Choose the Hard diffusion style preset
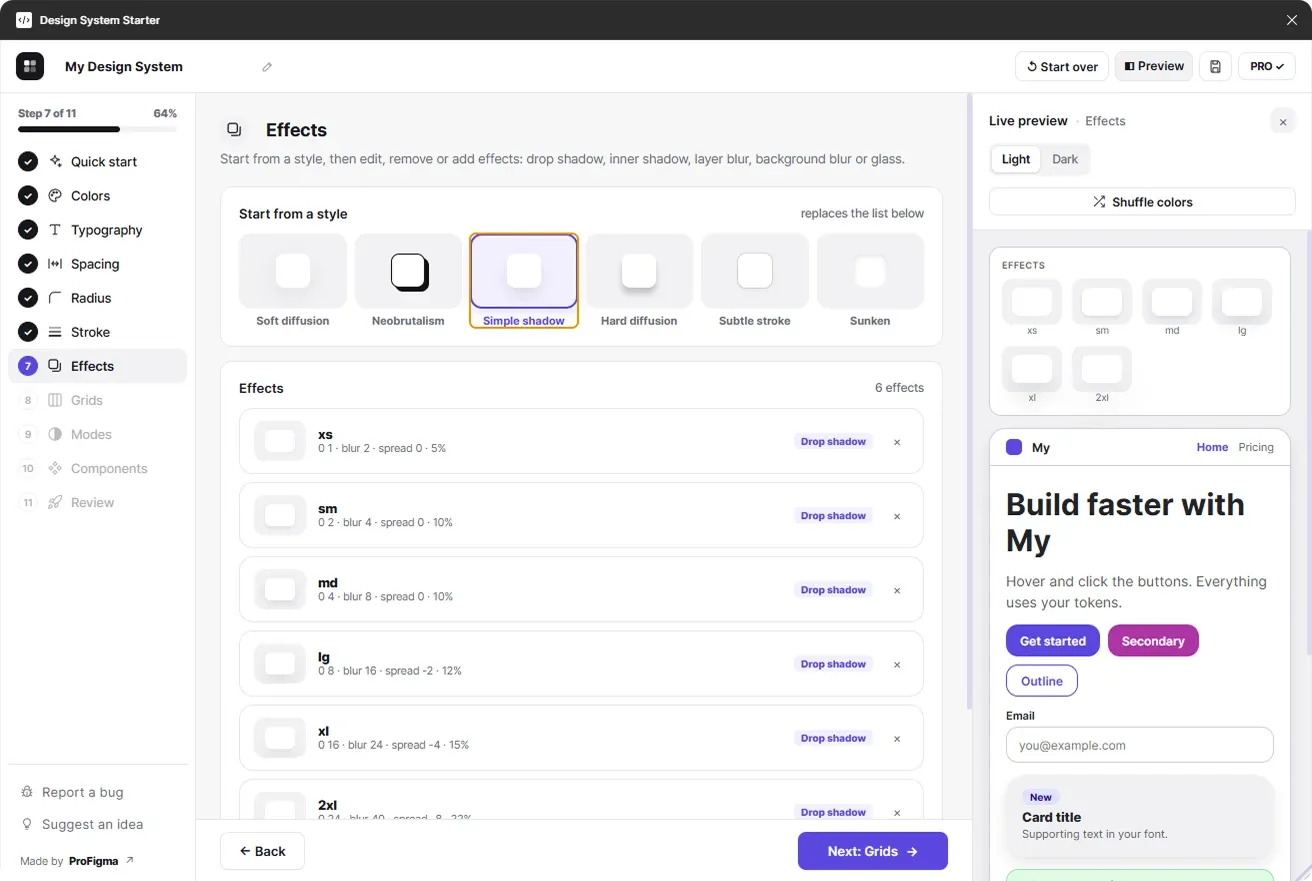The width and height of the screenshot is (1312, 881). pos(639,281)
